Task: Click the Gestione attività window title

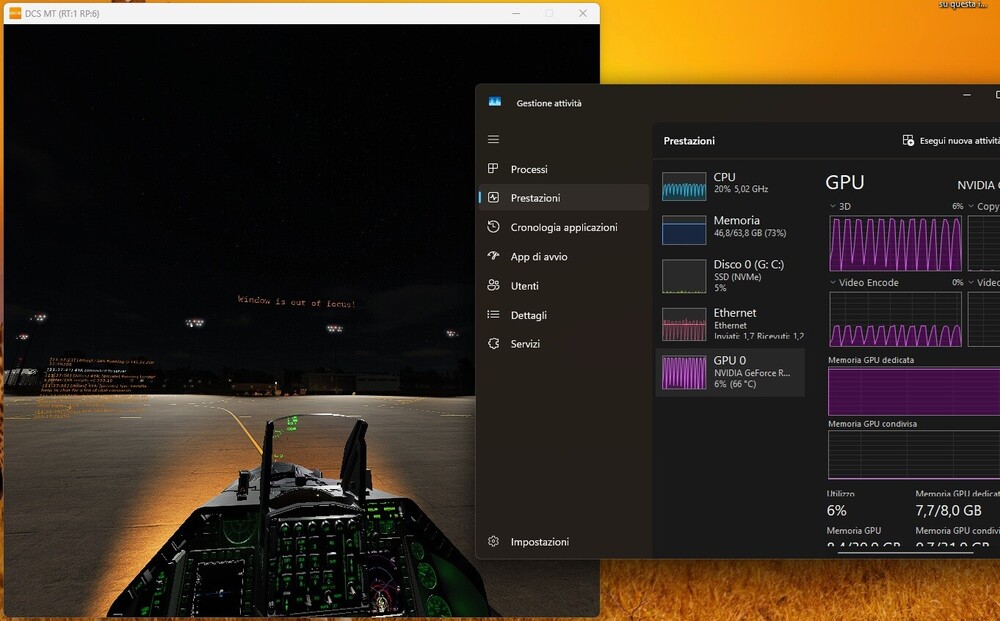Action: point(548,103)
